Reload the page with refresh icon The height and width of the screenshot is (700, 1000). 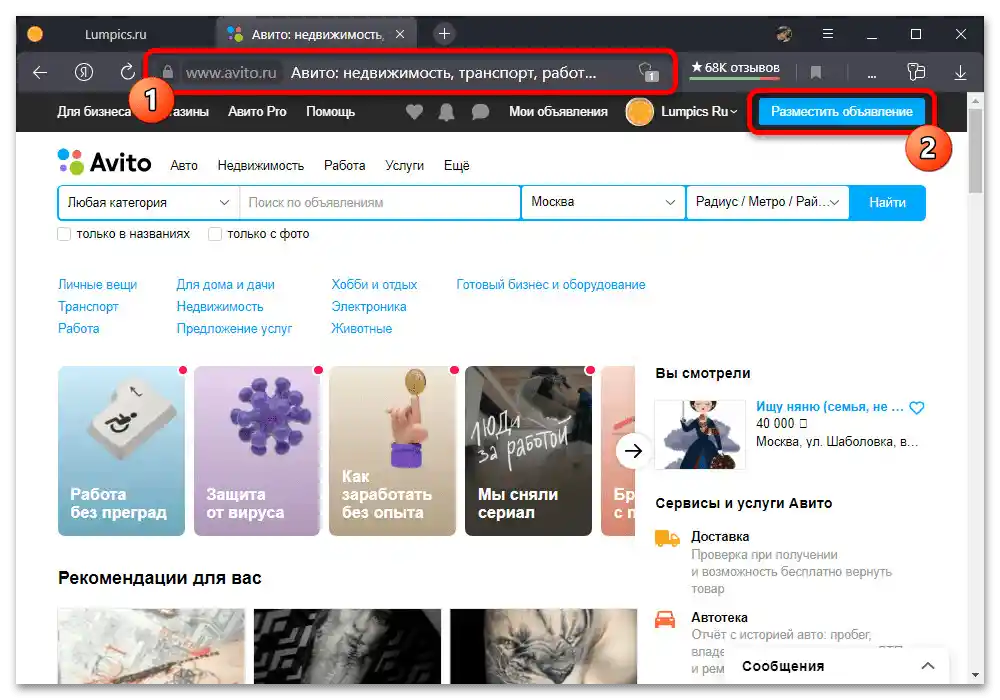[128, 72]
